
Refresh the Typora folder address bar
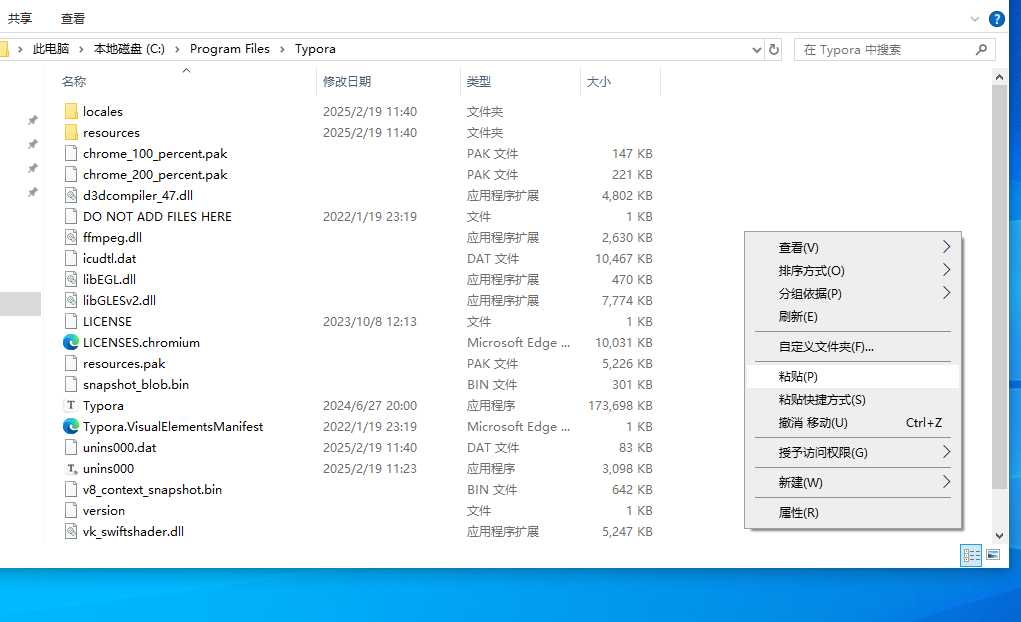pyautogui.click(x=774, y=49)
